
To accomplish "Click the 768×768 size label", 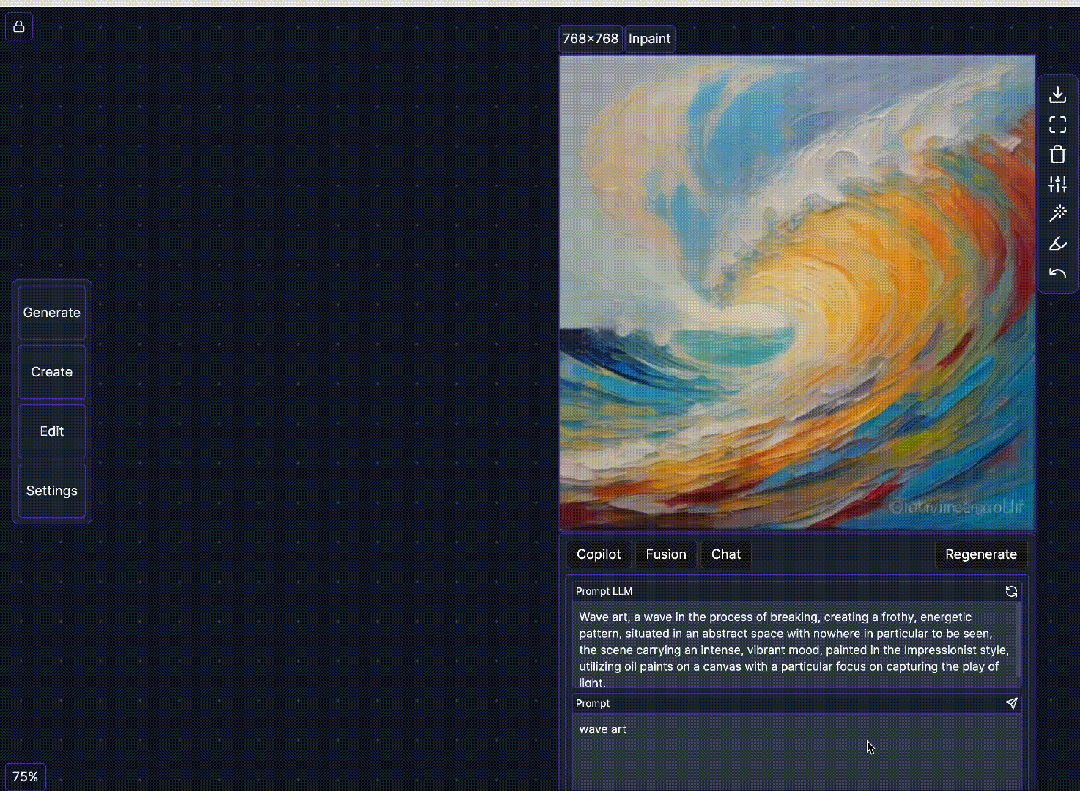I will click(590, 39).
